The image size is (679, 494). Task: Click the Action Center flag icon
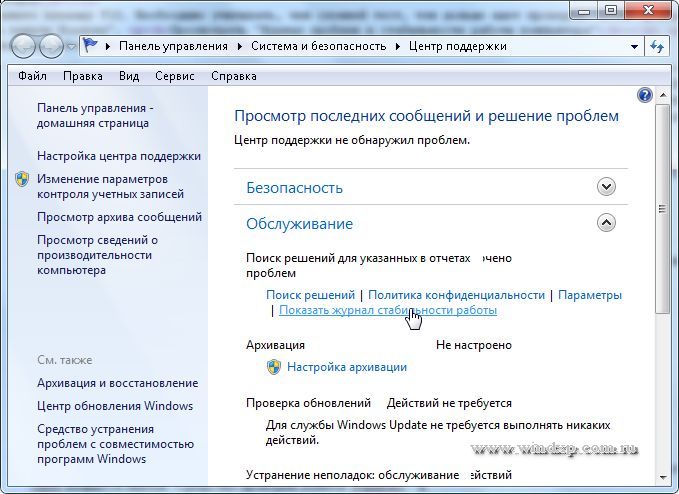tap(91, 45)
